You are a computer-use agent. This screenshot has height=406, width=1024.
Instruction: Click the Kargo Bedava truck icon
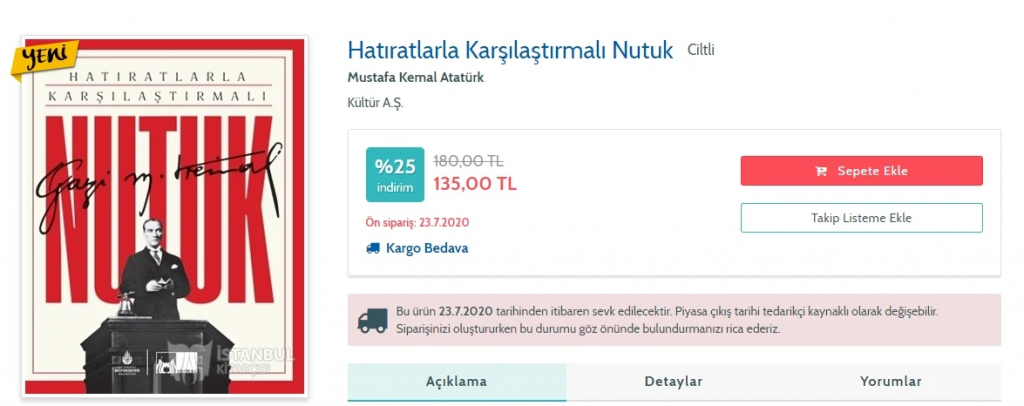click(373, 248)
